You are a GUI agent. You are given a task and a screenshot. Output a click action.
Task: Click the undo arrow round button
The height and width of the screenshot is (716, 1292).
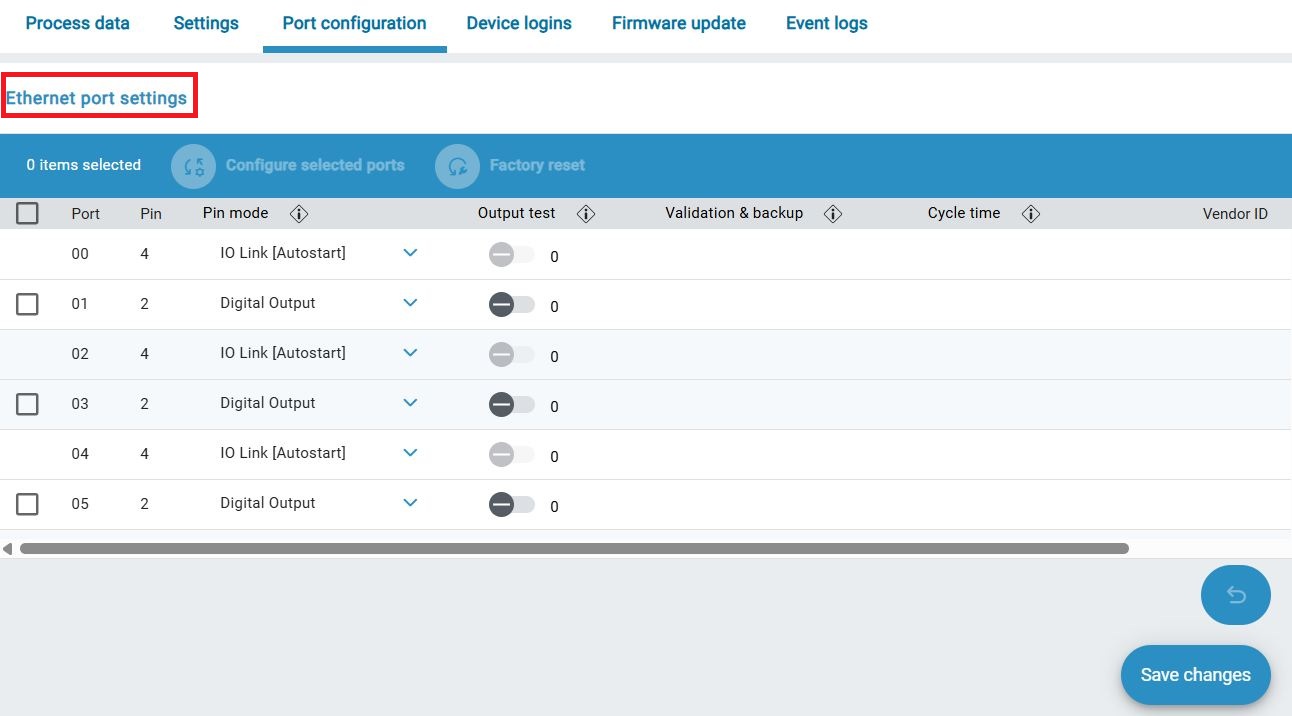tap(1236, 595)
